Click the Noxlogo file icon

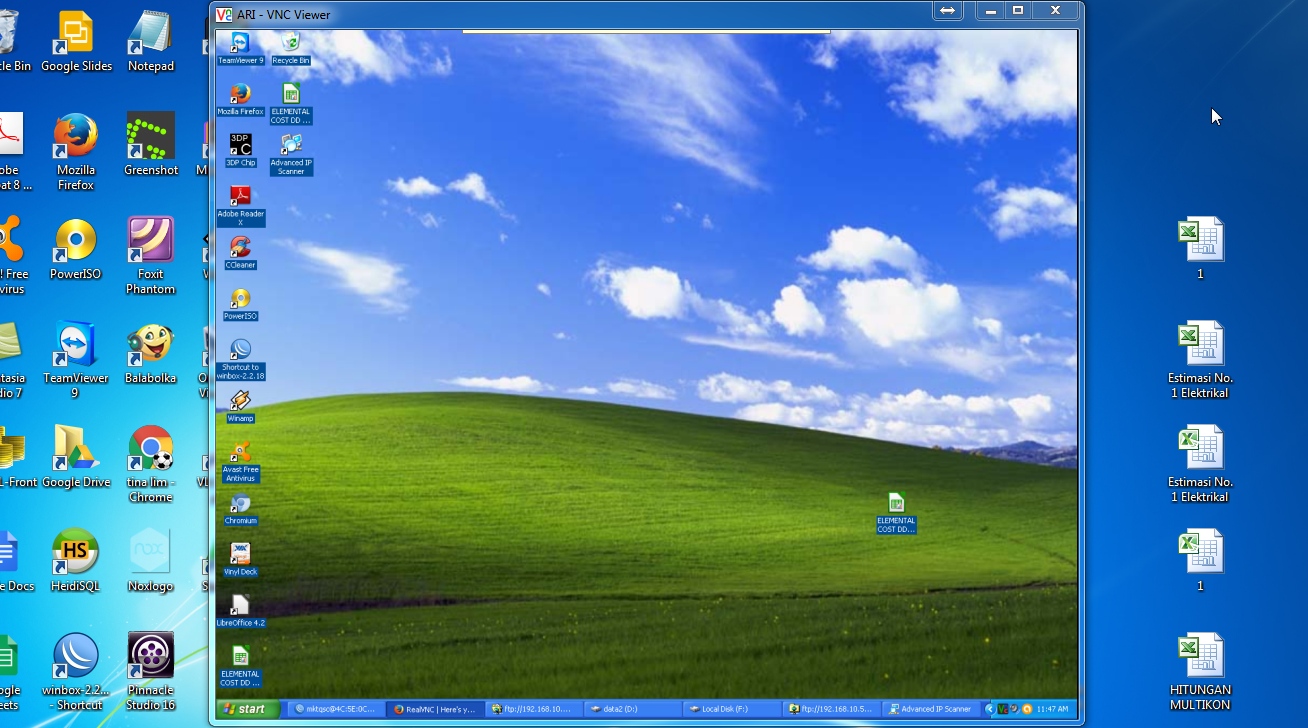click(151, 561)
